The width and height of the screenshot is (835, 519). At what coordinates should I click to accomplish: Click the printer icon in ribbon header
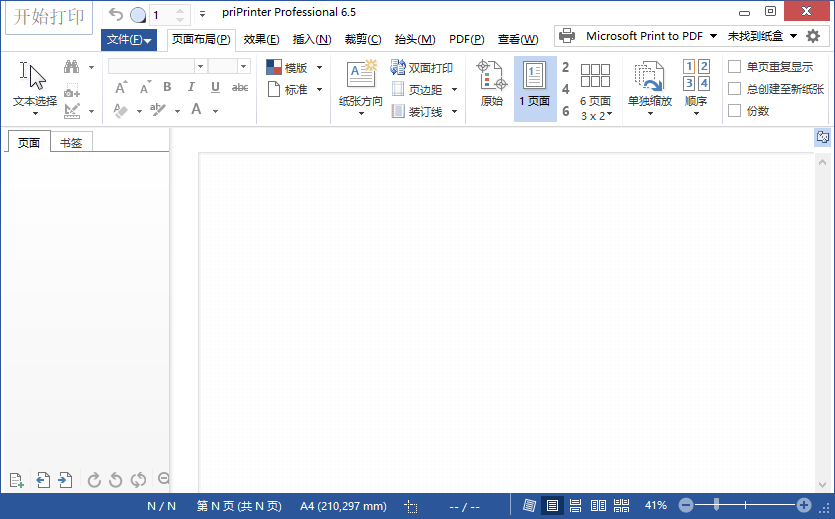[x=567, y=36]
